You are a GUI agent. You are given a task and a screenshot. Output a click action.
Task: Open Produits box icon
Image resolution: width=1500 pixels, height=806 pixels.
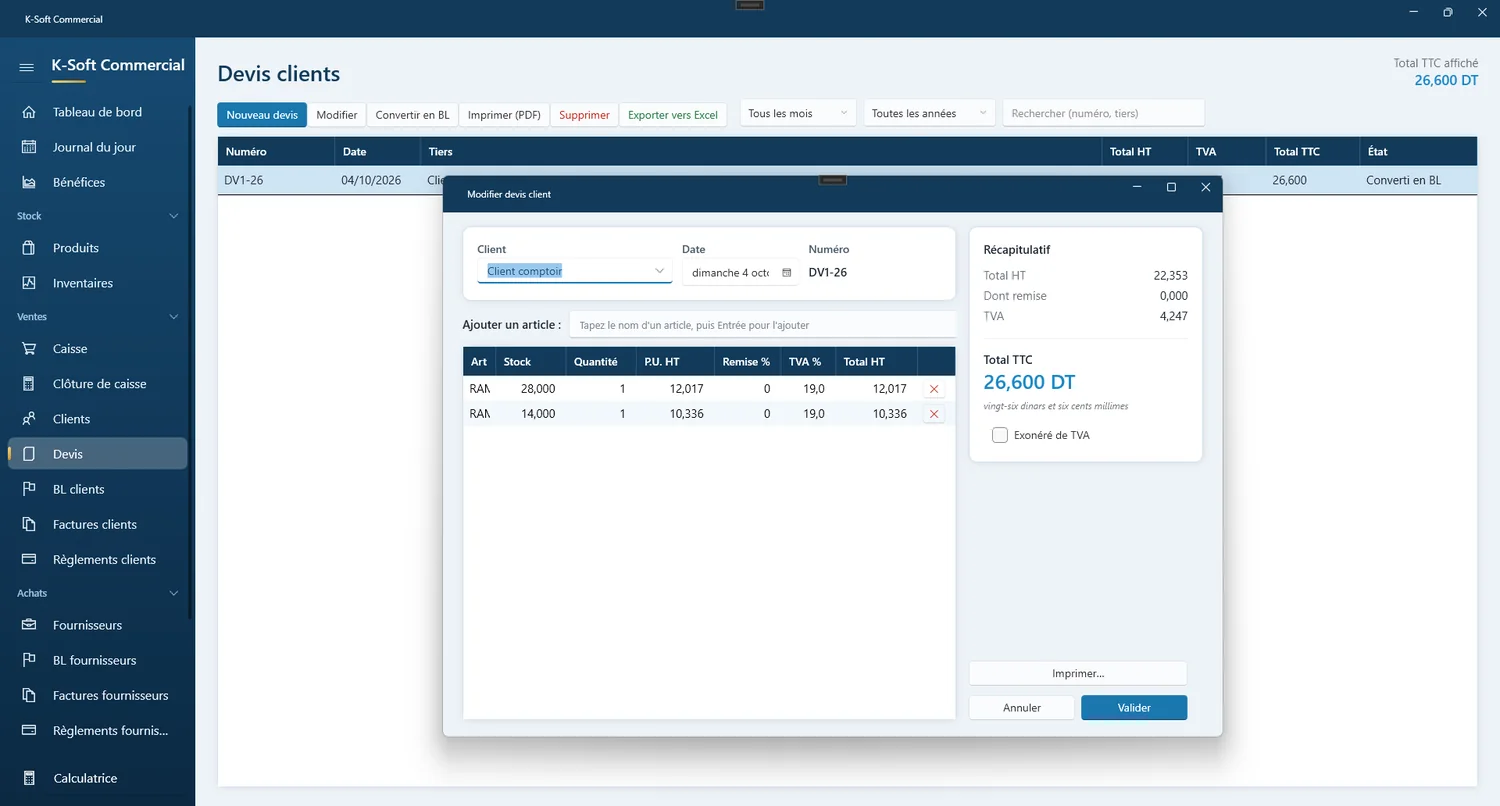click(29, 248)
